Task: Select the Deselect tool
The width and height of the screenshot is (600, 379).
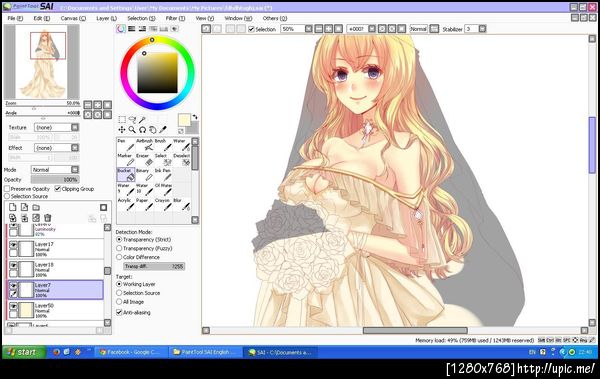Action: 182,160
